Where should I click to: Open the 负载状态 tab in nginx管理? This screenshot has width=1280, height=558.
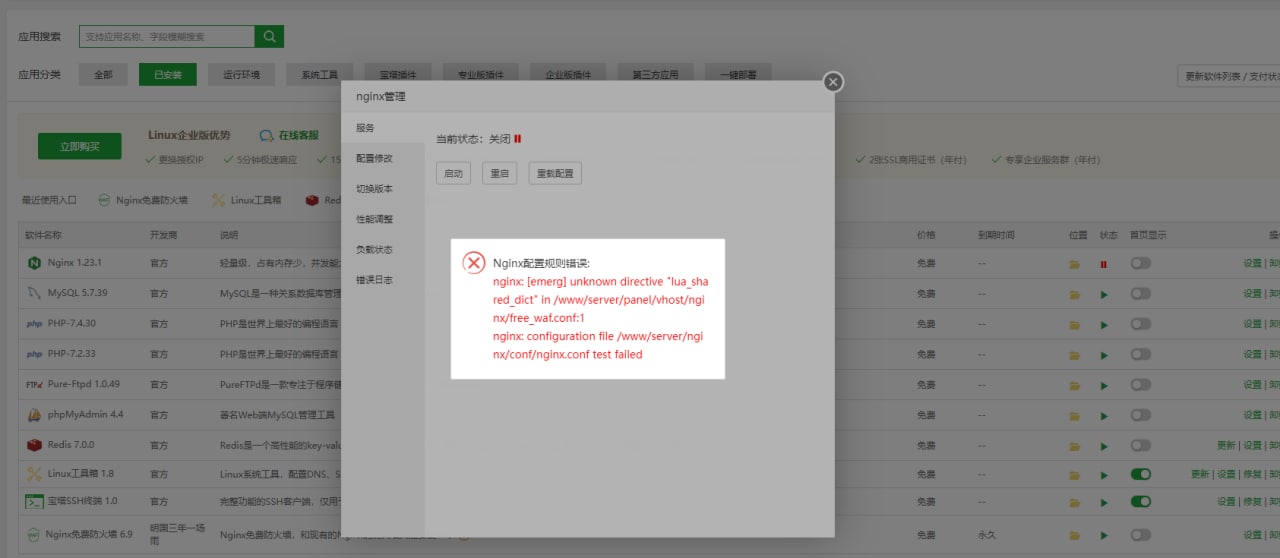[x=383, y=249]
